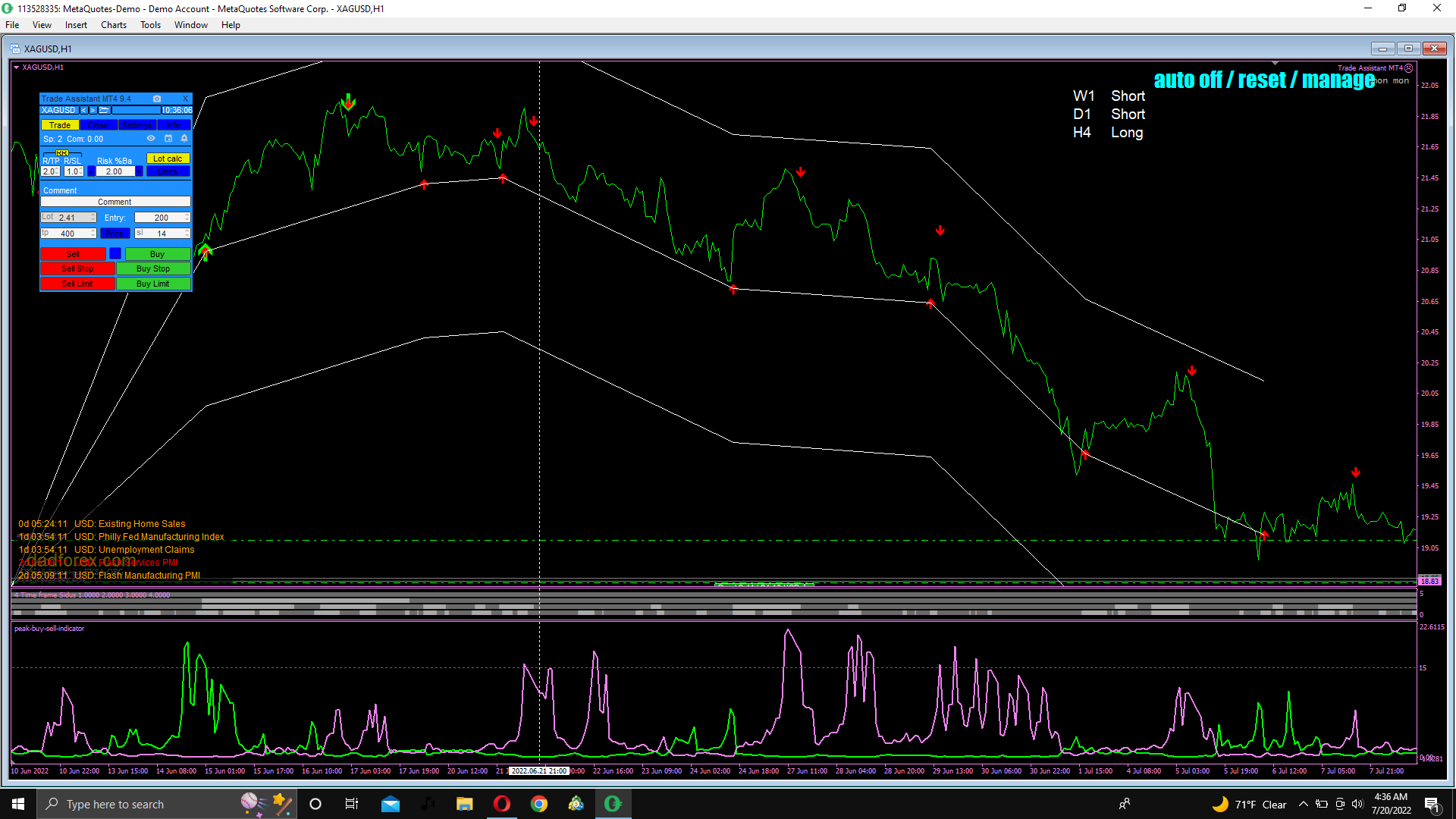1456x819 pixels.
Task: Go to previous symbol with left arrow
Action: 84,110
